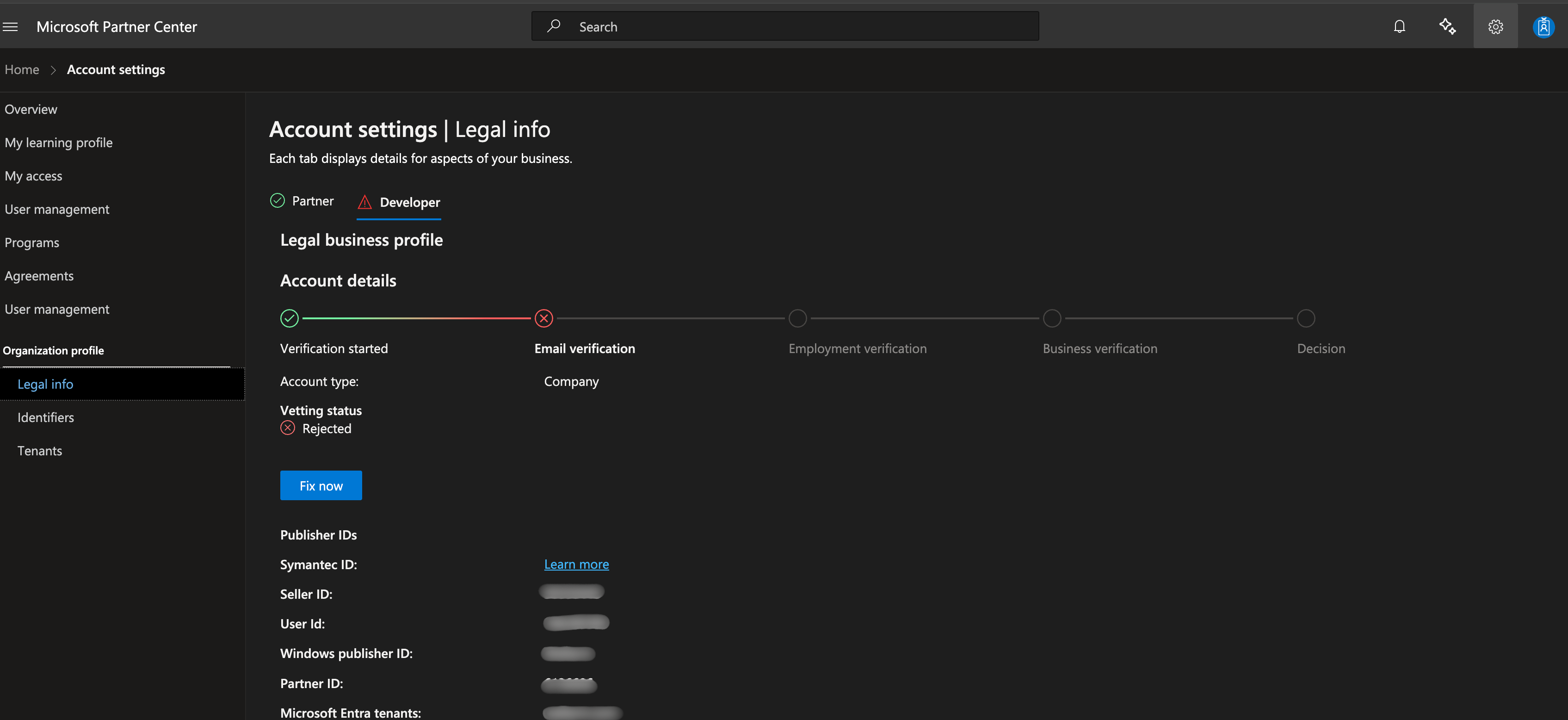Click the 'Each tab displays details' description text
The height and width of the screenshot is (720, 1568).
(x=420, y=158)
